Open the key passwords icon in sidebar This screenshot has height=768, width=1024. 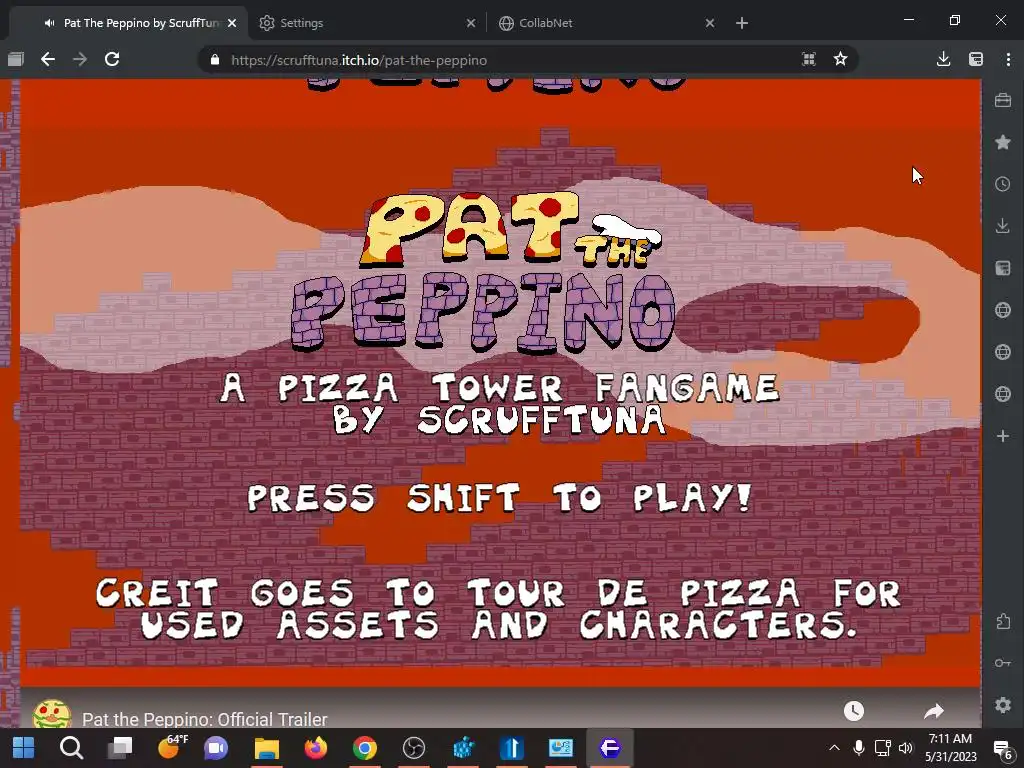(x=1003, y=663)
